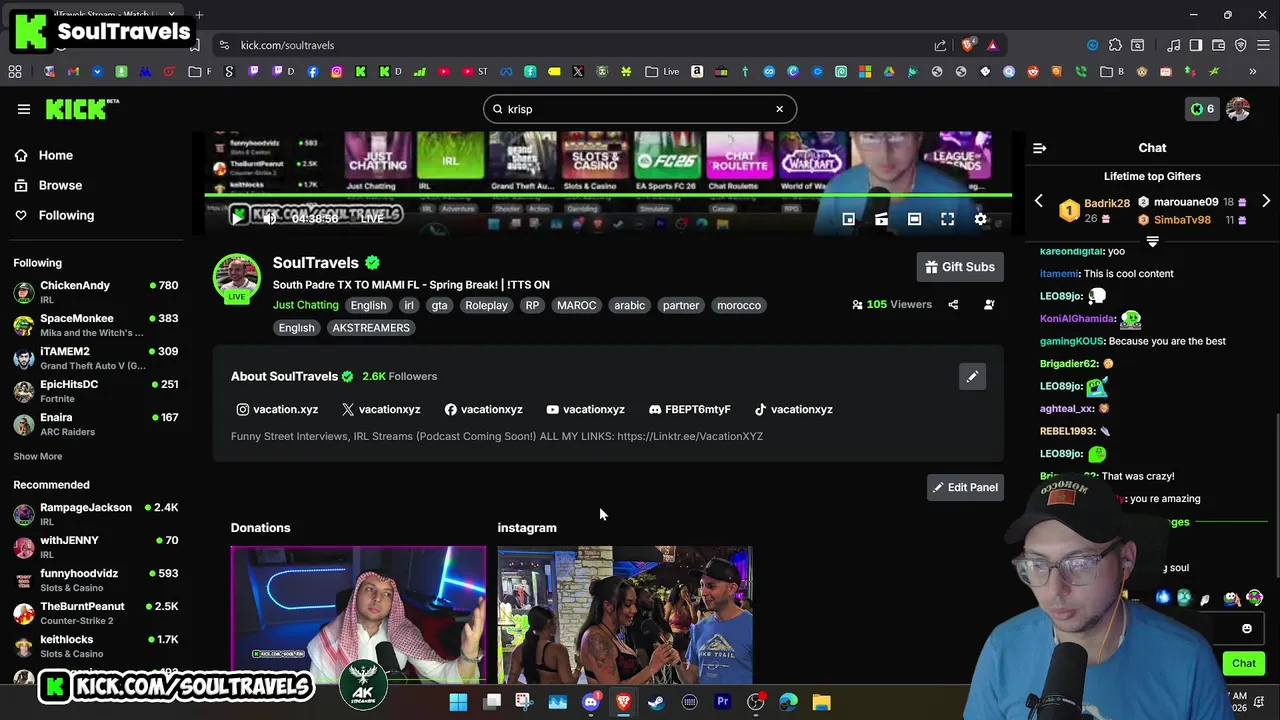Clear the search box with X
The height and width of the screenshot is (720, 1280).
click(780, 109)
